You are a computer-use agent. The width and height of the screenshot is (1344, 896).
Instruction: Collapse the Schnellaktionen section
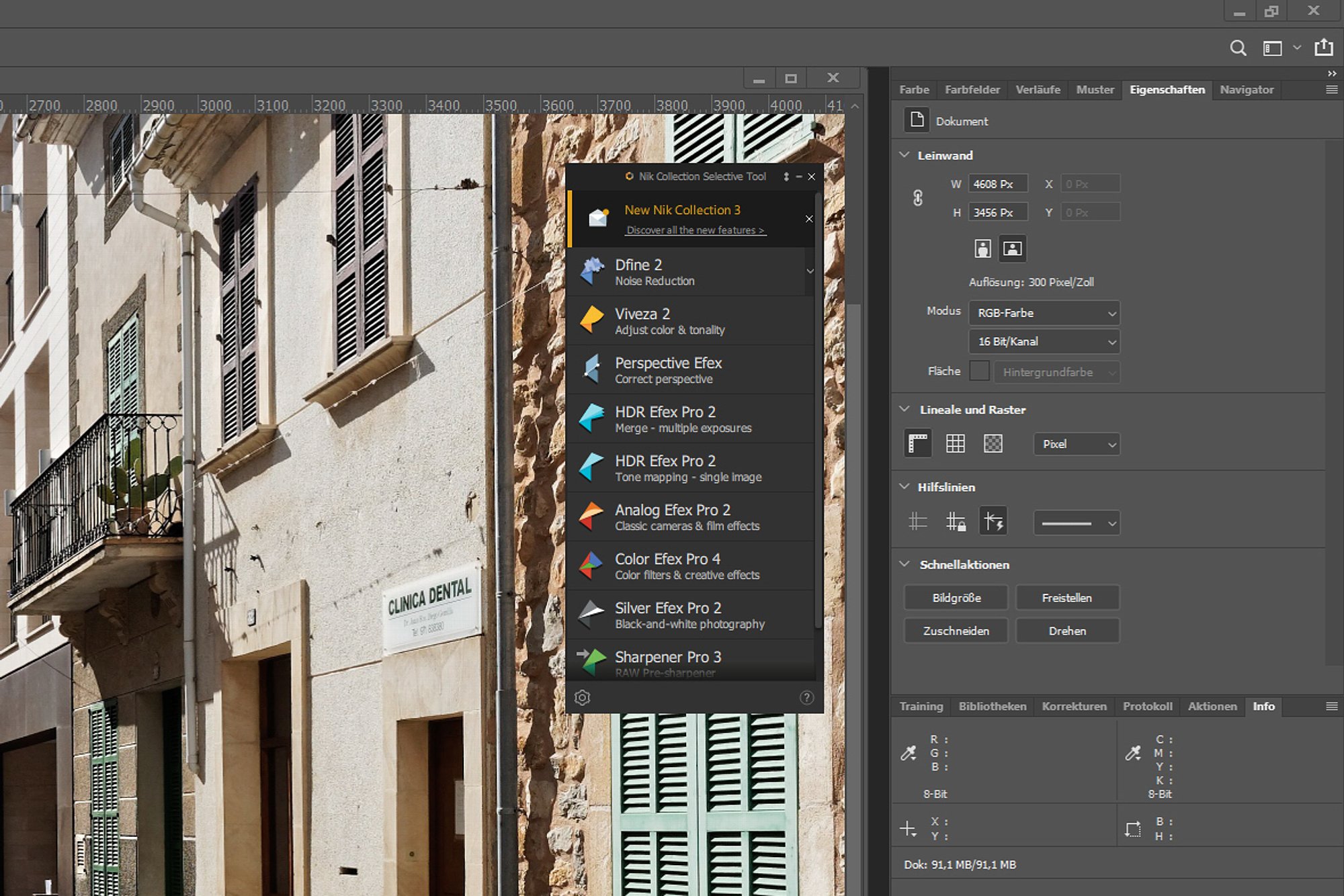[x=905, y=564]
